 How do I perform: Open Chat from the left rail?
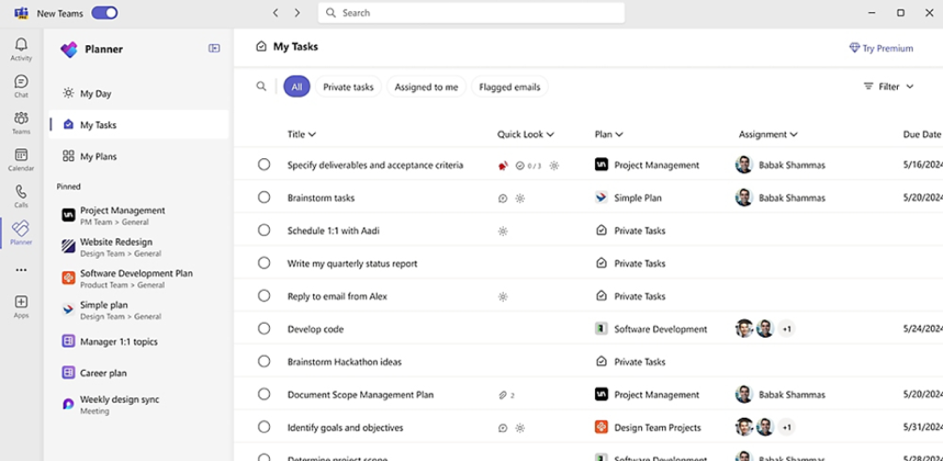coord(21,86)
